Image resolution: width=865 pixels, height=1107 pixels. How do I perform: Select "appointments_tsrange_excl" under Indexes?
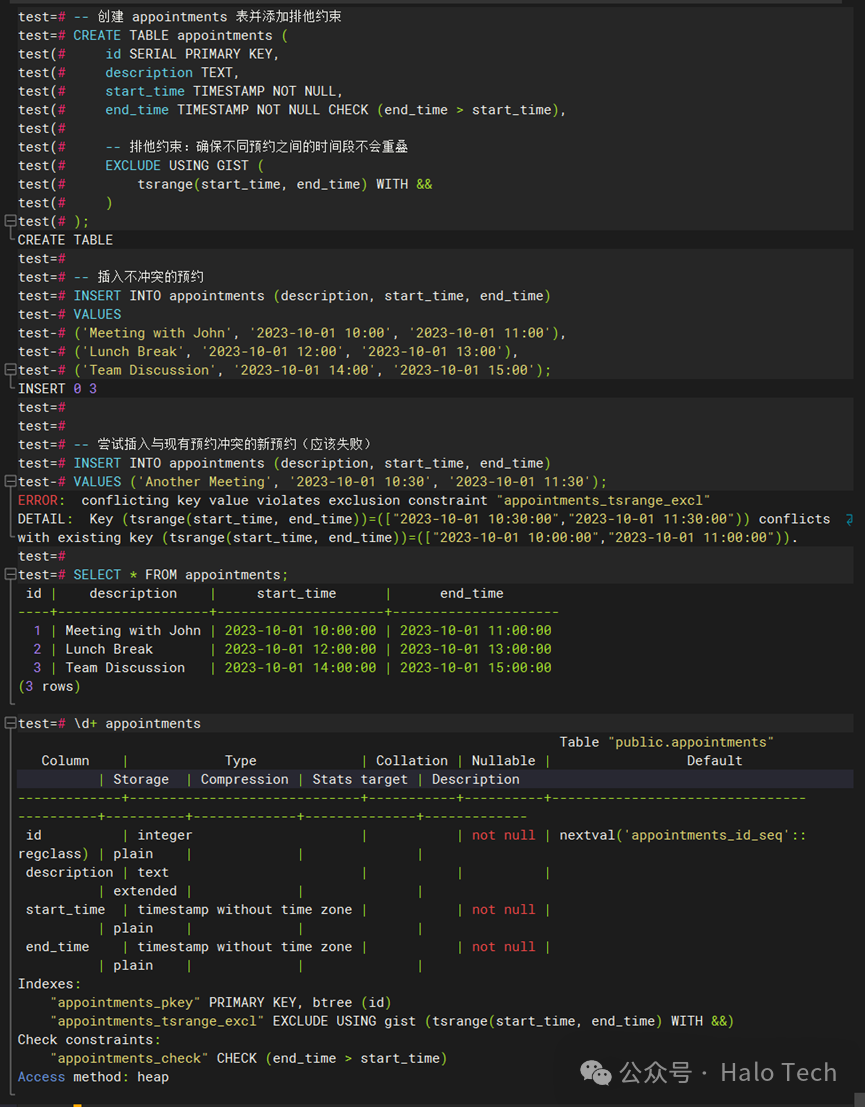click(157, 1021)
